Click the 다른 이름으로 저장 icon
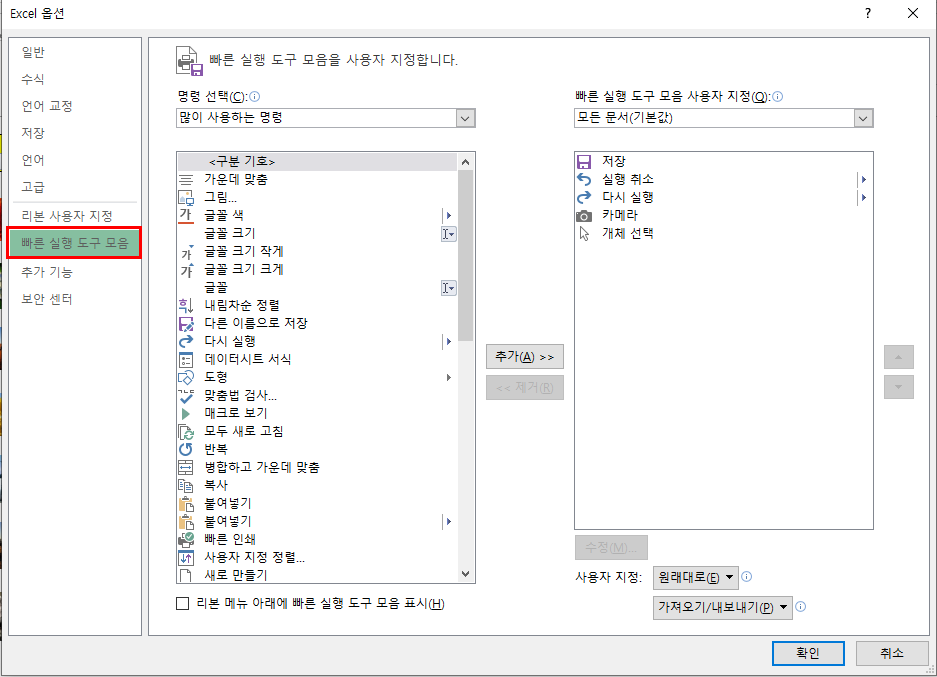Screen dimensions: 937x677 pyautogui.click(x=186, y=323)
